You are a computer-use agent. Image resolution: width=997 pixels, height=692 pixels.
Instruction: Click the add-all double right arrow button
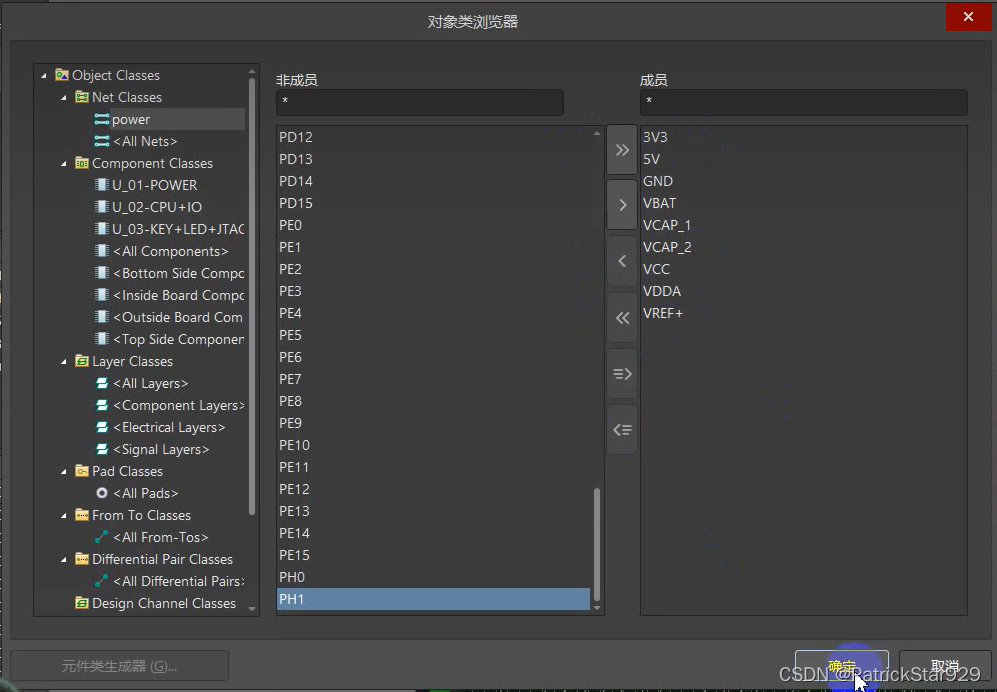coord(622,150)
